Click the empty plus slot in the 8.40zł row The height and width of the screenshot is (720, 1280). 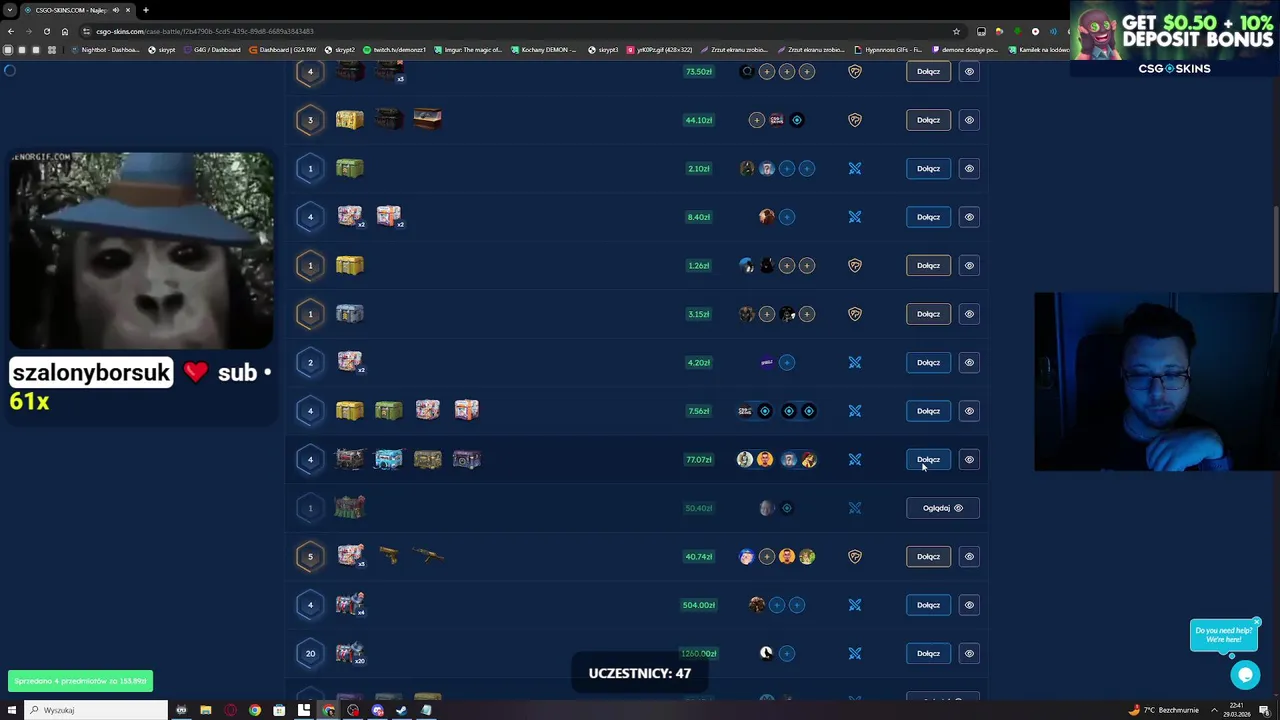(x=787, y=217)
